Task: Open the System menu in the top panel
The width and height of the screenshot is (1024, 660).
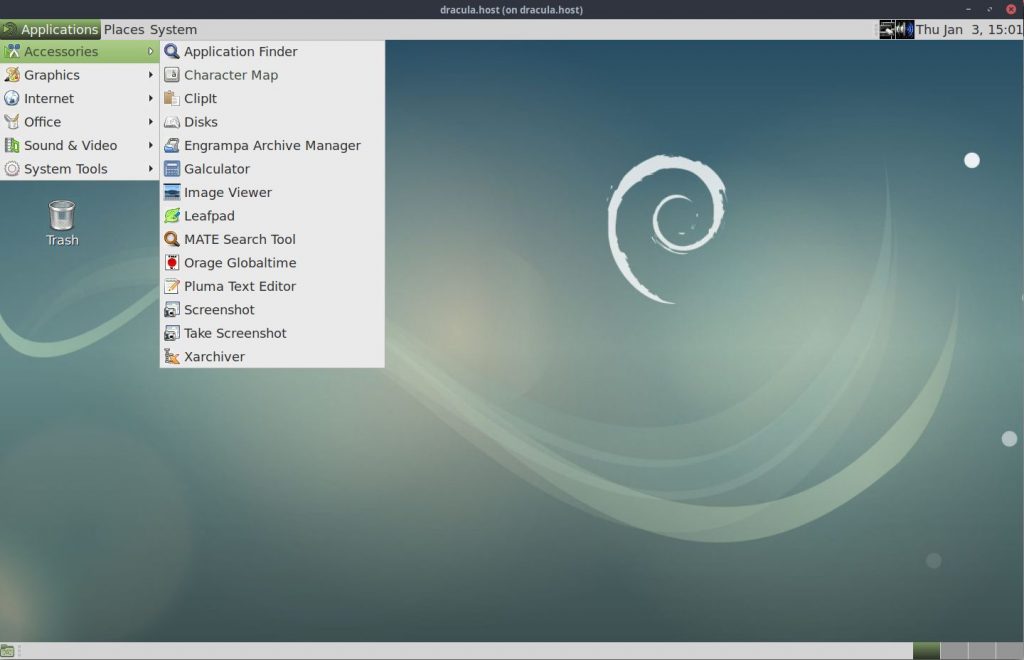Action: click(173, 29)
